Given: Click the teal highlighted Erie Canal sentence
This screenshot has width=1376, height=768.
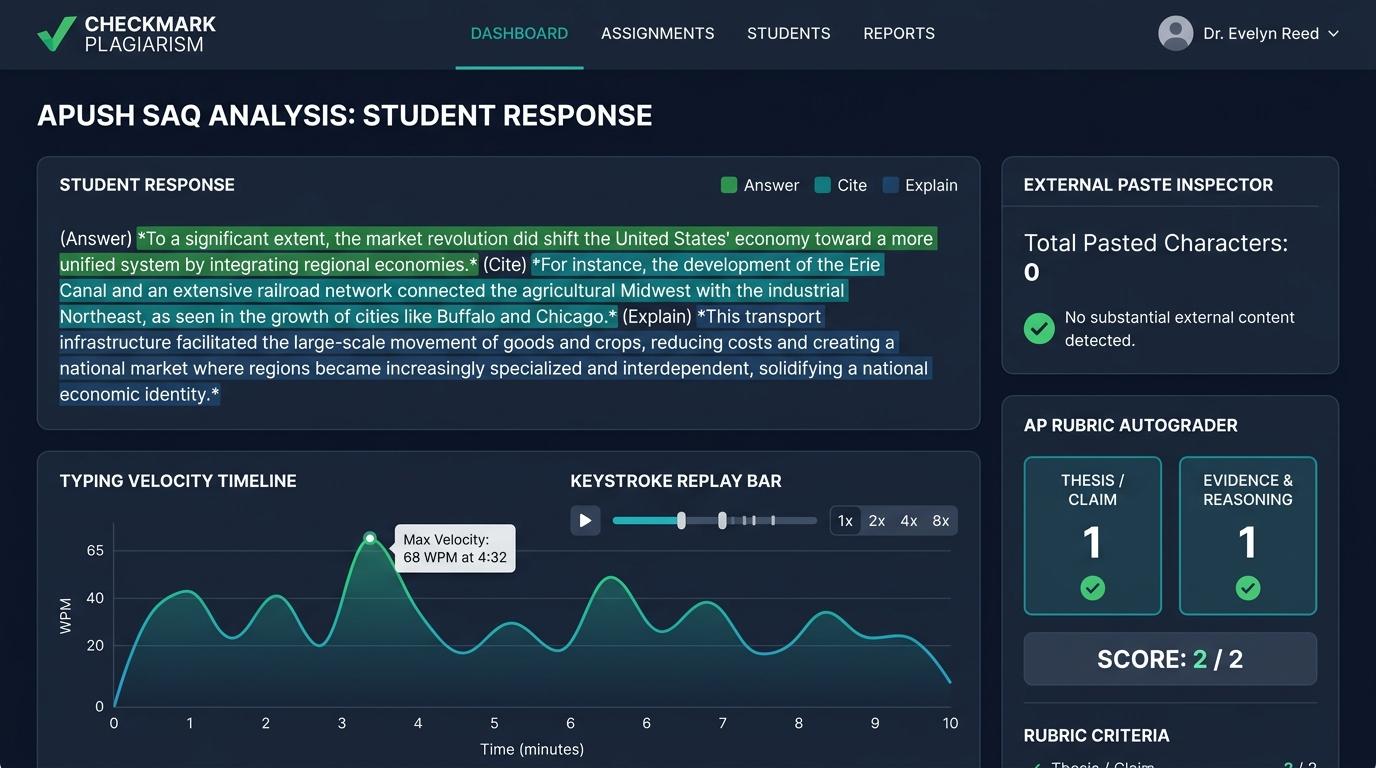Looking at the screenshot, I should pos(472,291).
